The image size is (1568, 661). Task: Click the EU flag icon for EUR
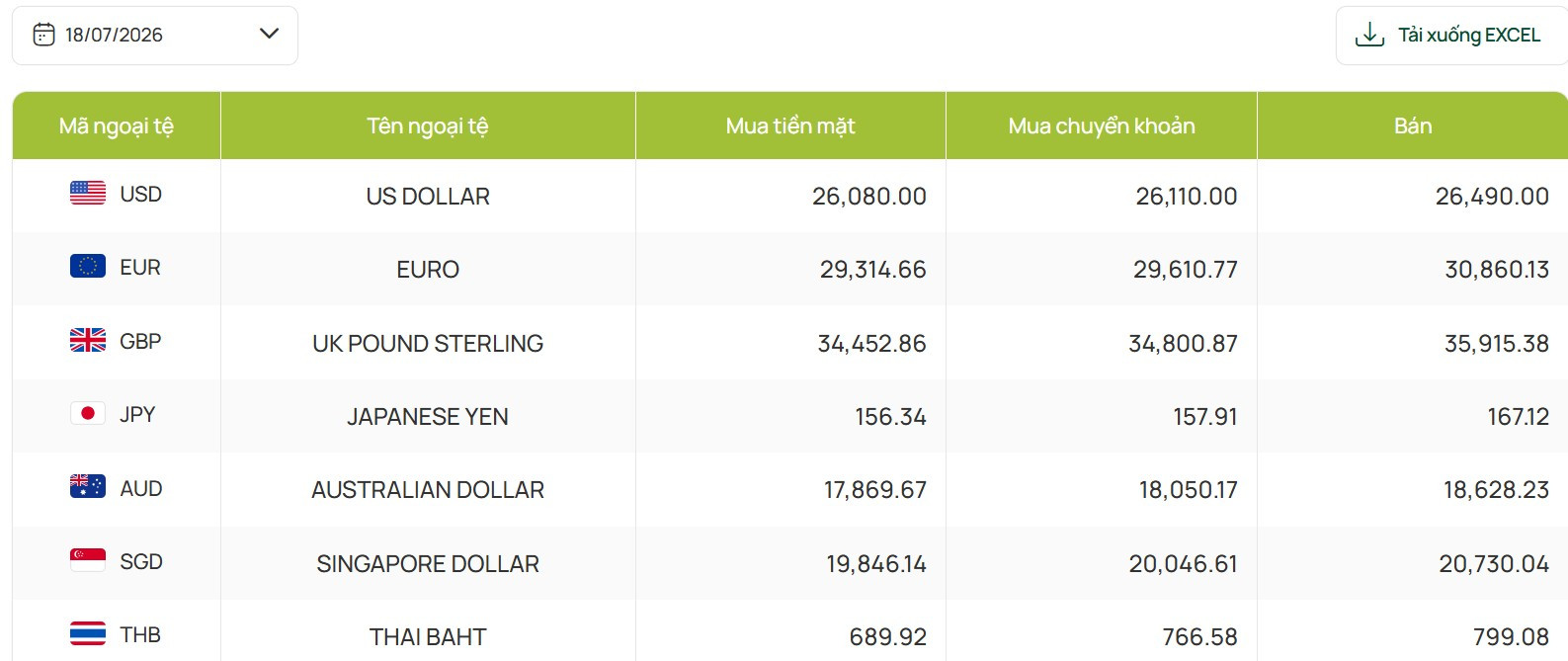point(88,266)
